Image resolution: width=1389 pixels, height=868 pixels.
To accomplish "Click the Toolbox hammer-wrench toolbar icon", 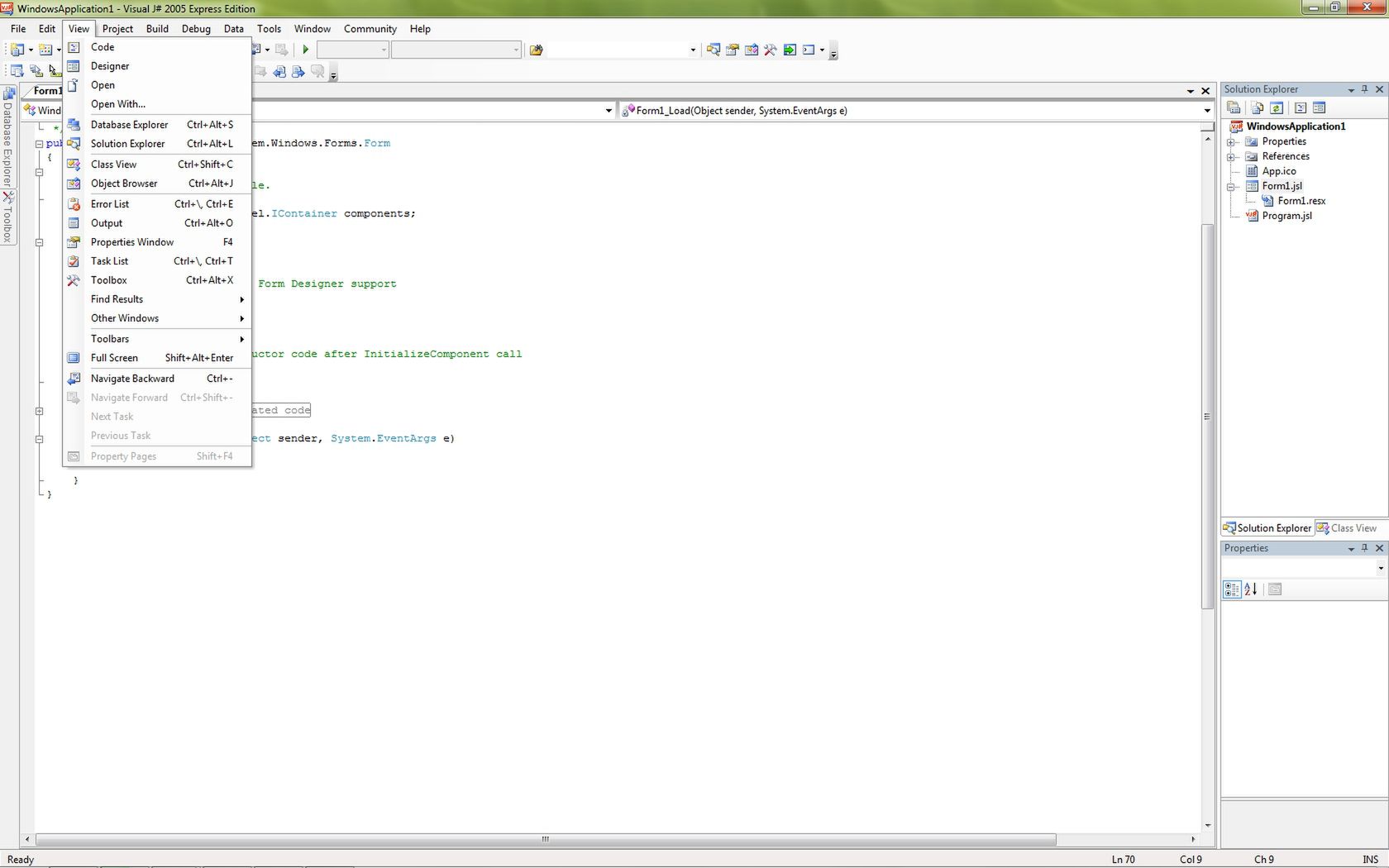I will click(x=770, y=50).
